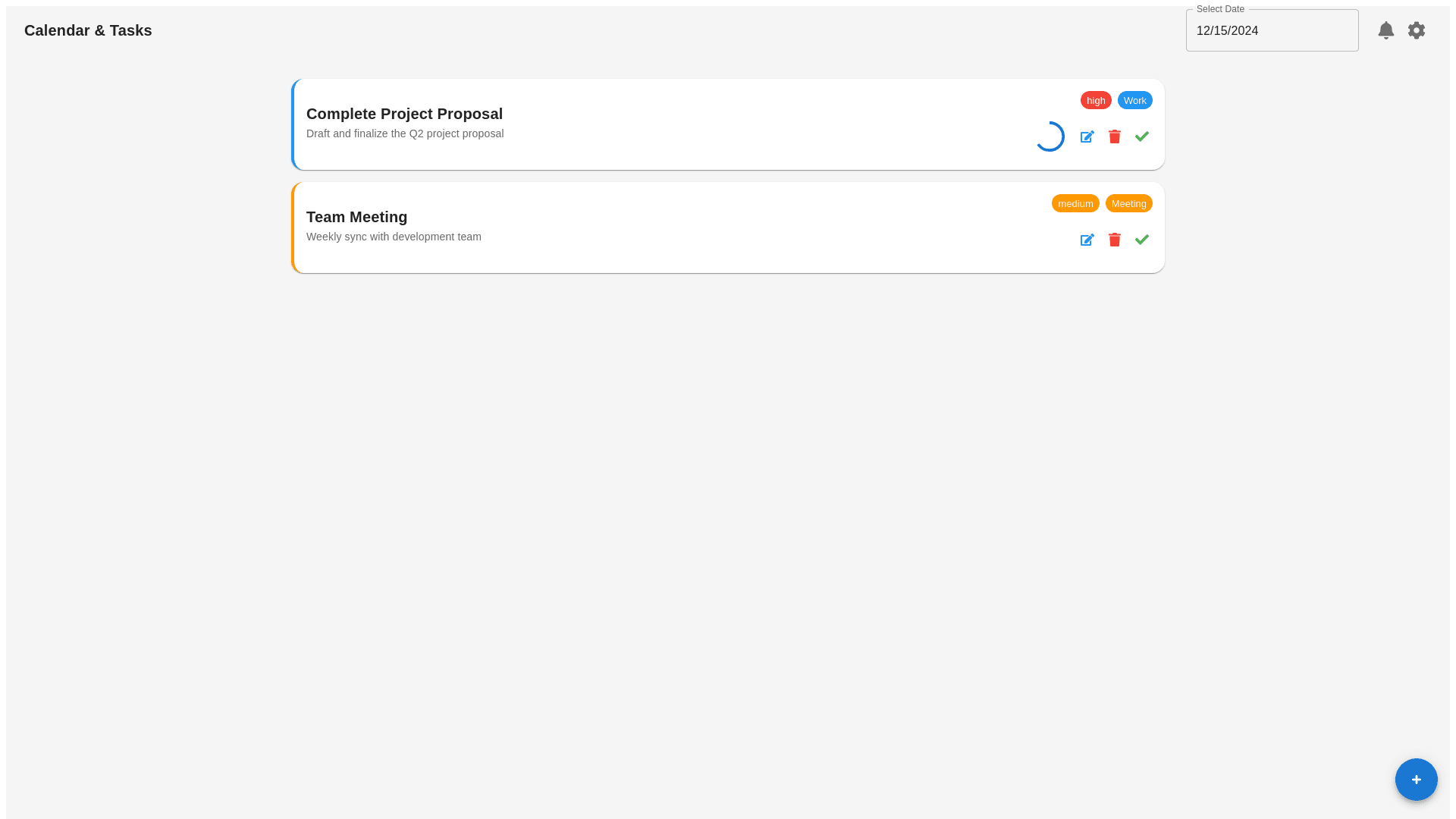This screenshot has width=1456, height=819.
Task: Select the Complete Project Proposal title
Action: point(404,114)
